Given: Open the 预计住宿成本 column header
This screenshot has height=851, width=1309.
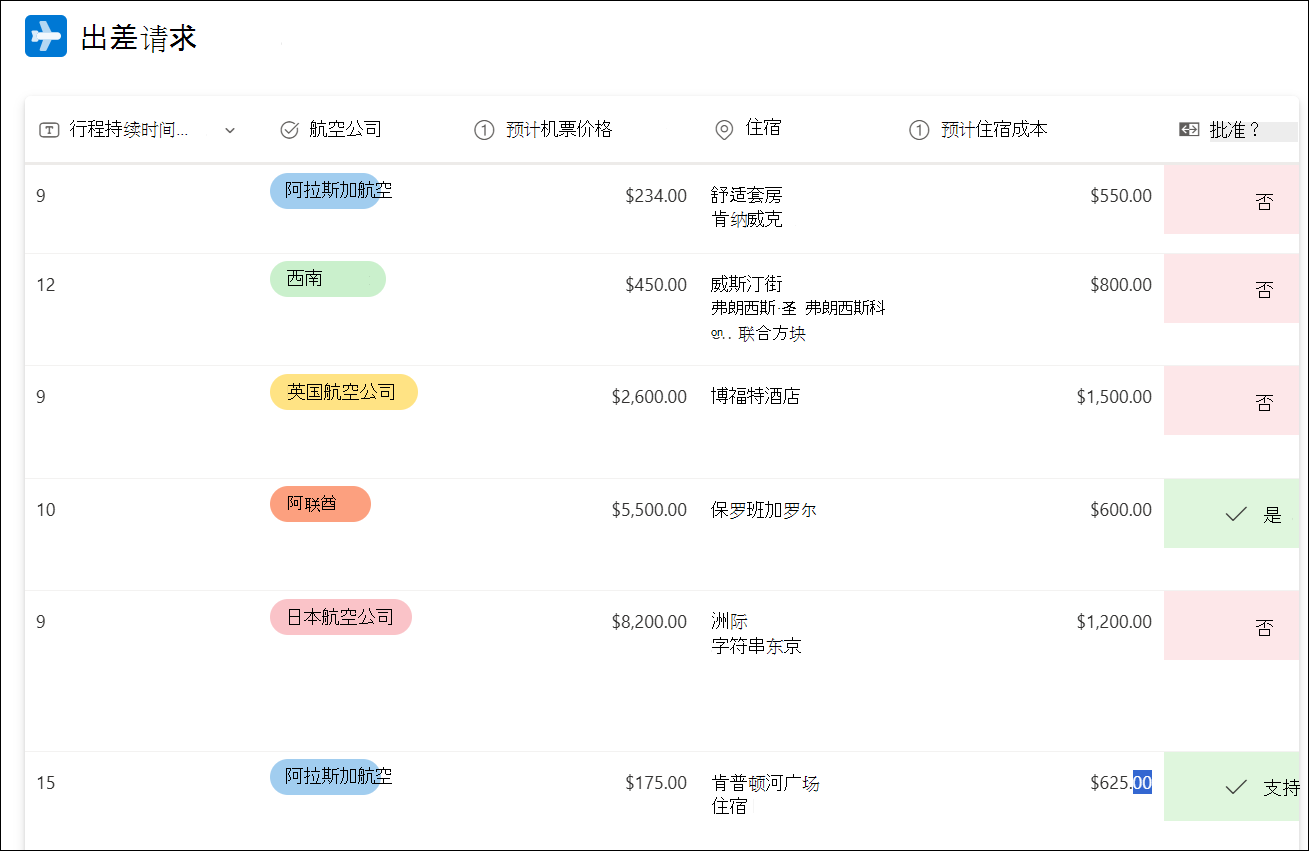Looking at the screenshot, I should (x=994, y=129).
